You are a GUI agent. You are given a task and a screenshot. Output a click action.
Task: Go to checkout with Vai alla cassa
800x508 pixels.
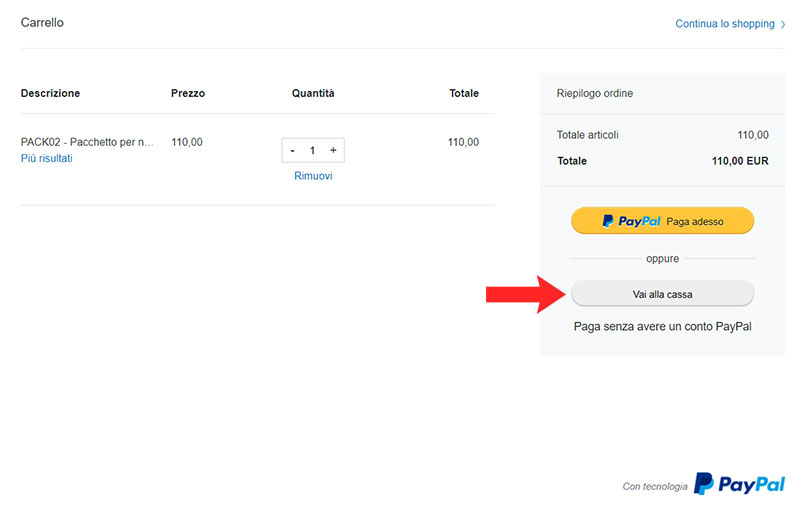pyautogui.click(x=662, y=294)
